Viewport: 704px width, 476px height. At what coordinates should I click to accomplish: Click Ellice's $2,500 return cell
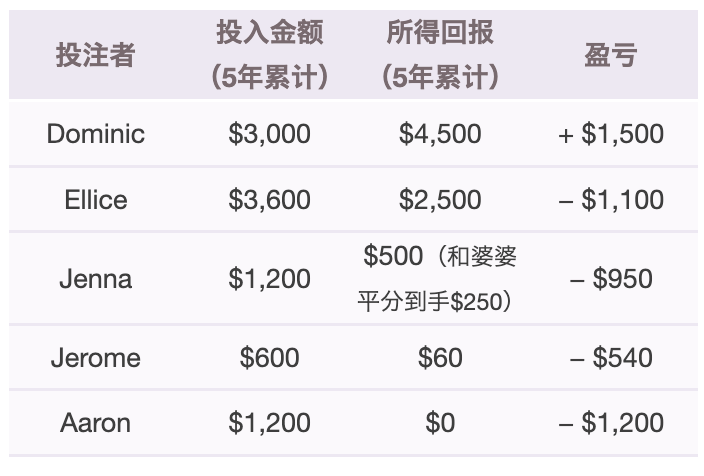point(440,200)
